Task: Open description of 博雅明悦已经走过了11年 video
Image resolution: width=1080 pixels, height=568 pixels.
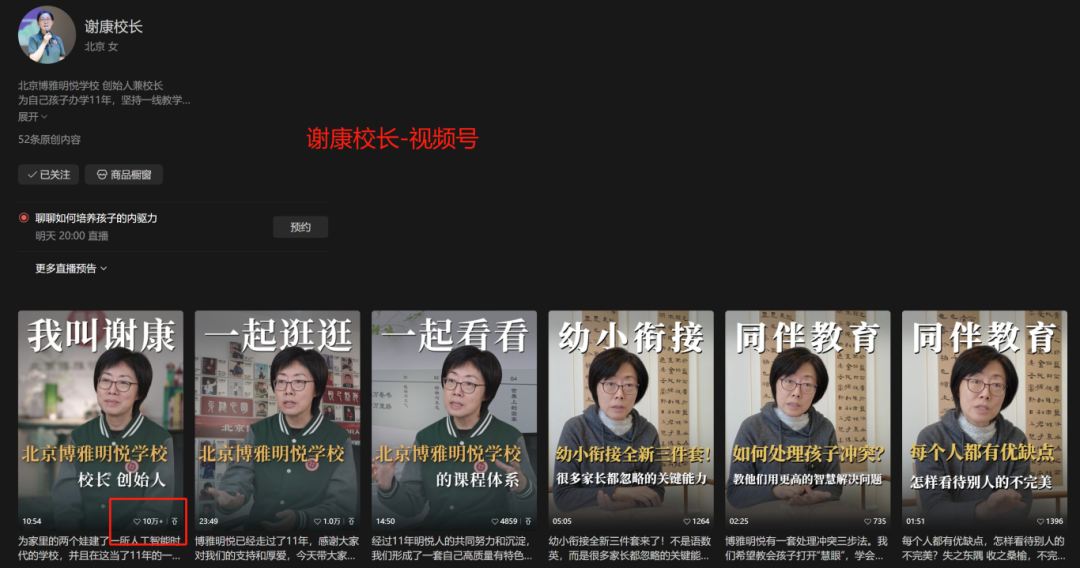Action: [x=276, y=547]
